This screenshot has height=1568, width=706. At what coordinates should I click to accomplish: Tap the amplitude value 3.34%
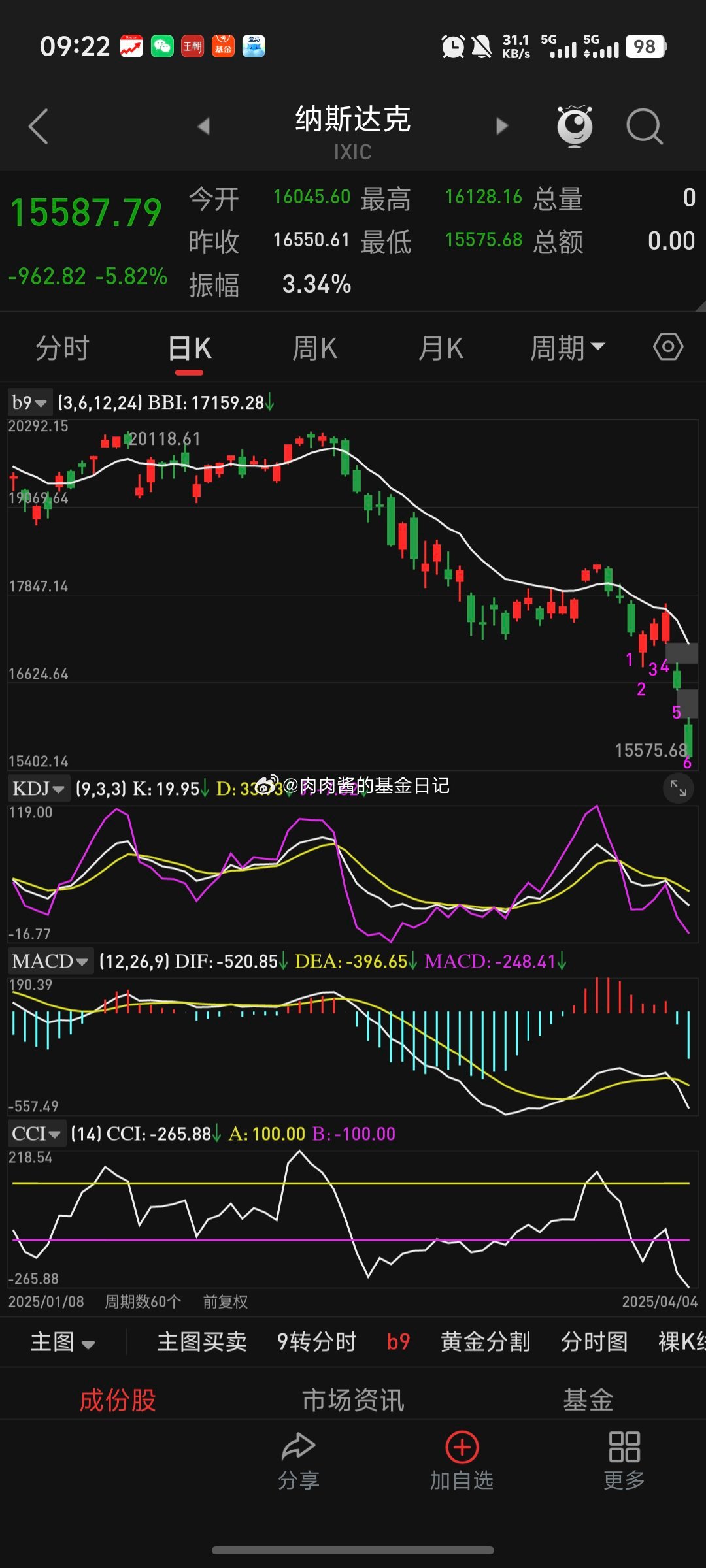(316, 284)
